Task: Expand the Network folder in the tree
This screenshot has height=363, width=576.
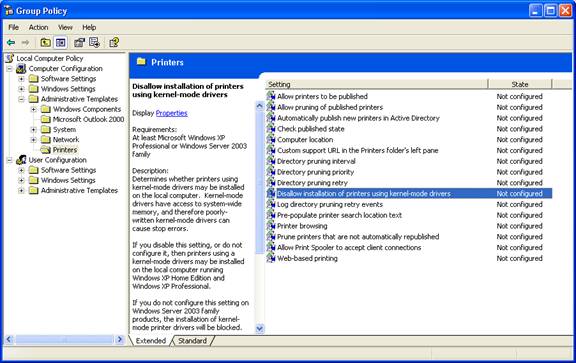Action: pyautogui.click(x=33, y=140)
